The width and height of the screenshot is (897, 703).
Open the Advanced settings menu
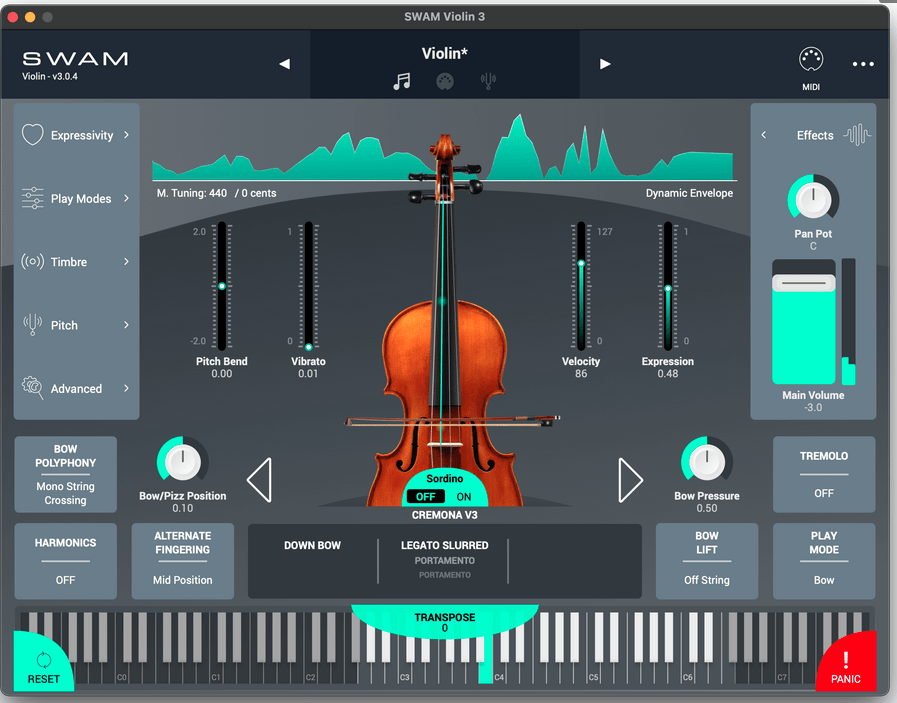(x=76, y=388)
